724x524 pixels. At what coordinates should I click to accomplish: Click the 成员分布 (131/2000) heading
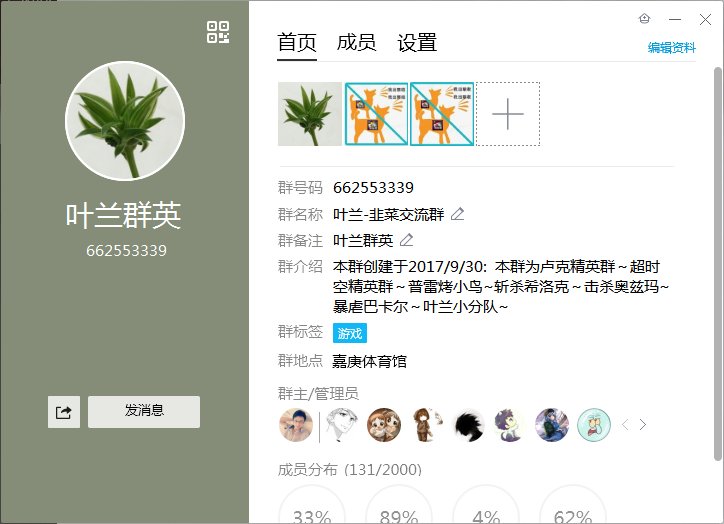tap(350, 470)
